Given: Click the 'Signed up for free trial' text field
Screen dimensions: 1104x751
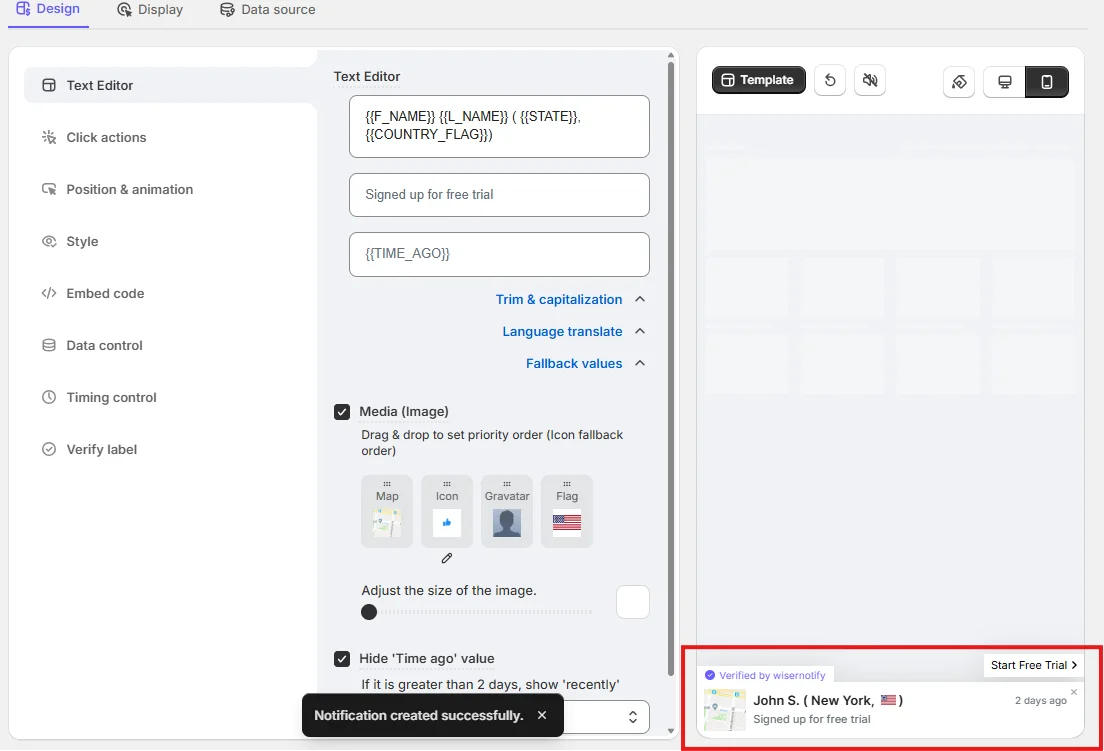Looking at the screenshot, I should tap(499, 194).
